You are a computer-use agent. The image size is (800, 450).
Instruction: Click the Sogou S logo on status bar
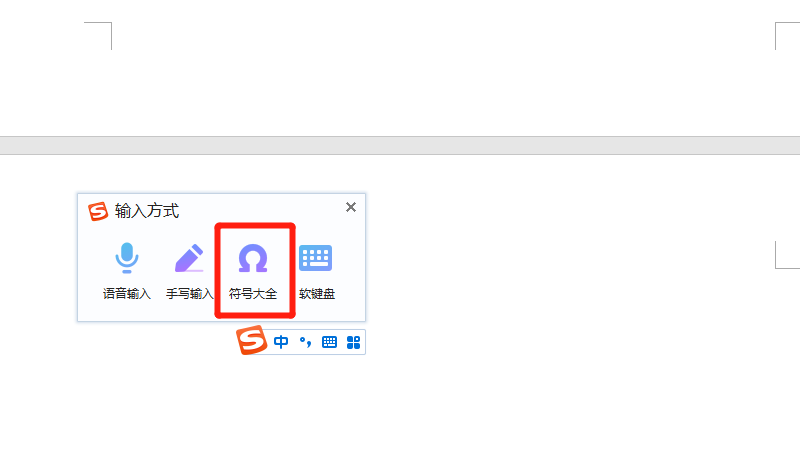[x=252, y=340]
